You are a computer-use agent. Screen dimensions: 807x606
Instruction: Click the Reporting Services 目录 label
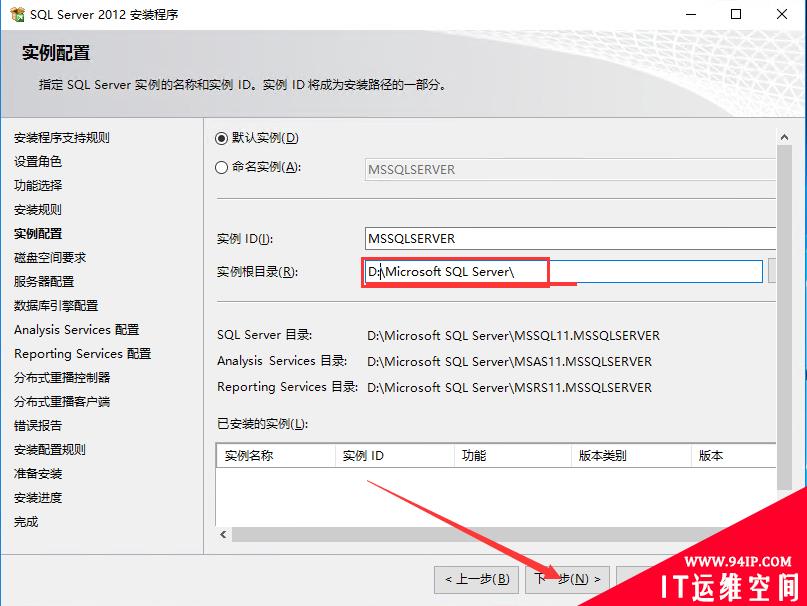coord(288,387)
